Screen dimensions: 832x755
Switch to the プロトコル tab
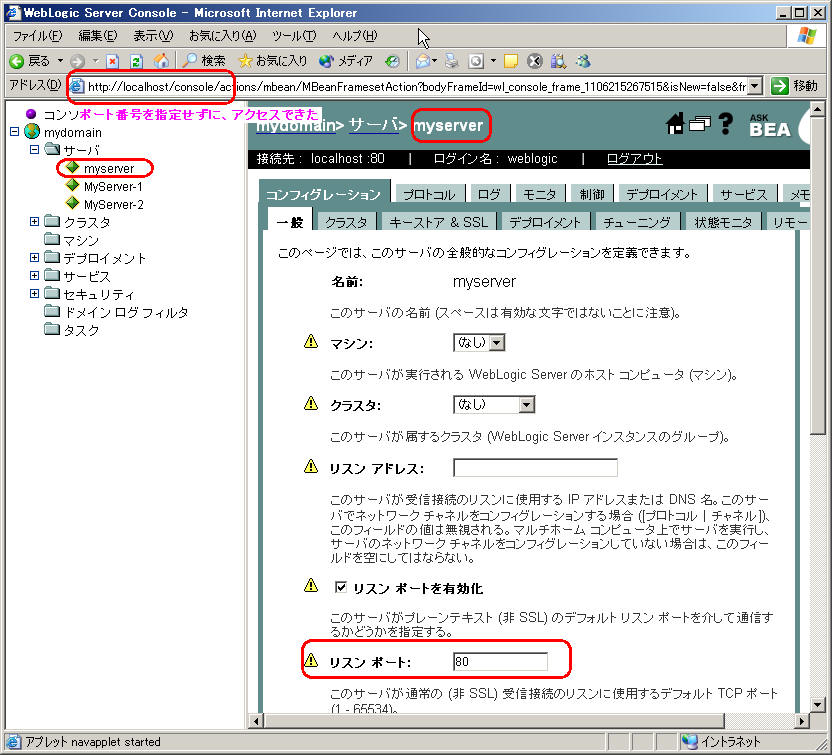pos(431,195)
